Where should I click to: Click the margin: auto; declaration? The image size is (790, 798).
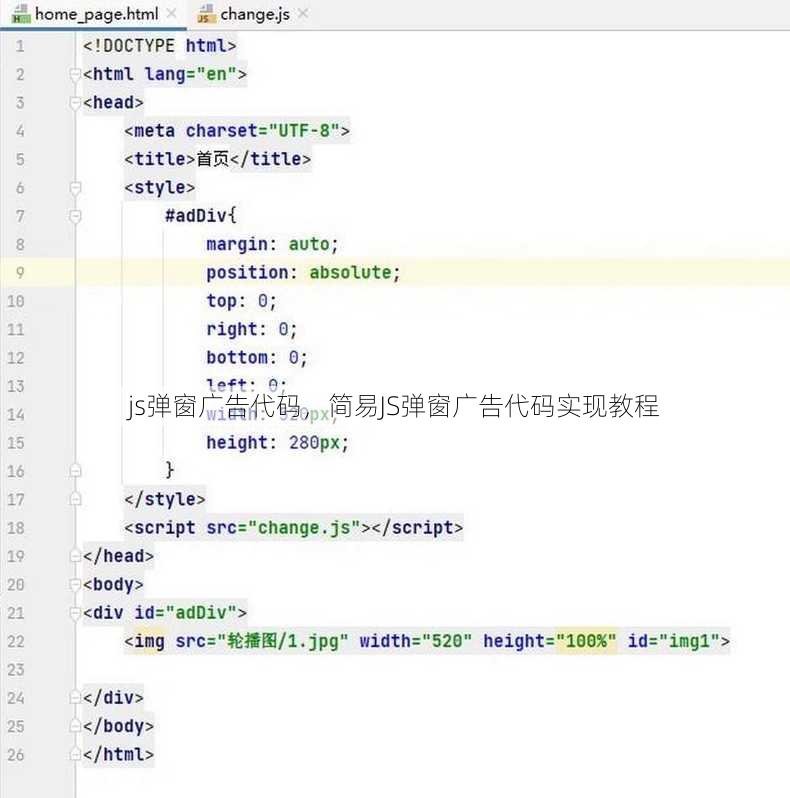pyautogui.click(x=272, y=244)
